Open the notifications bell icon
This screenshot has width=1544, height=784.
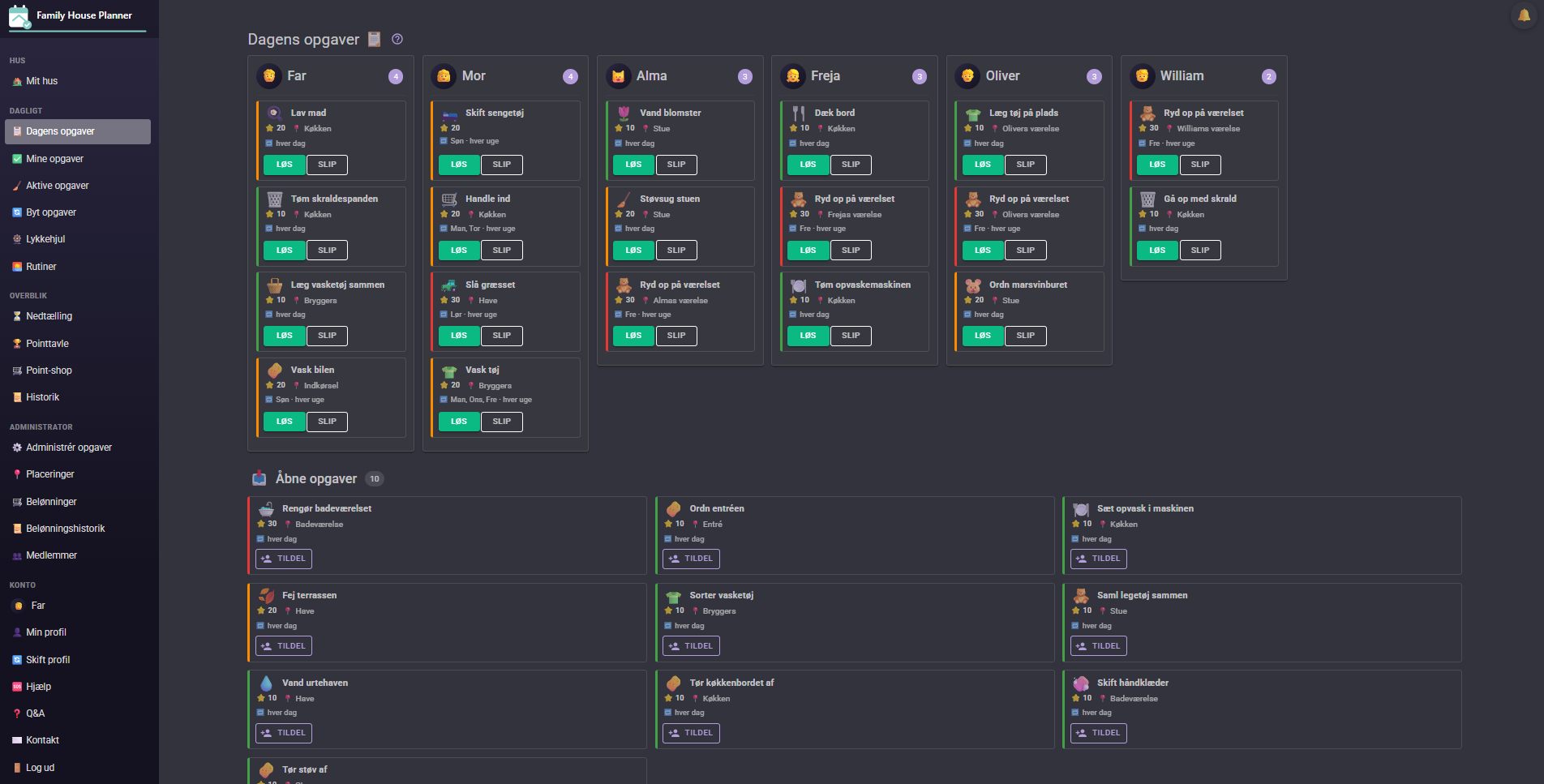point(1524,15)
